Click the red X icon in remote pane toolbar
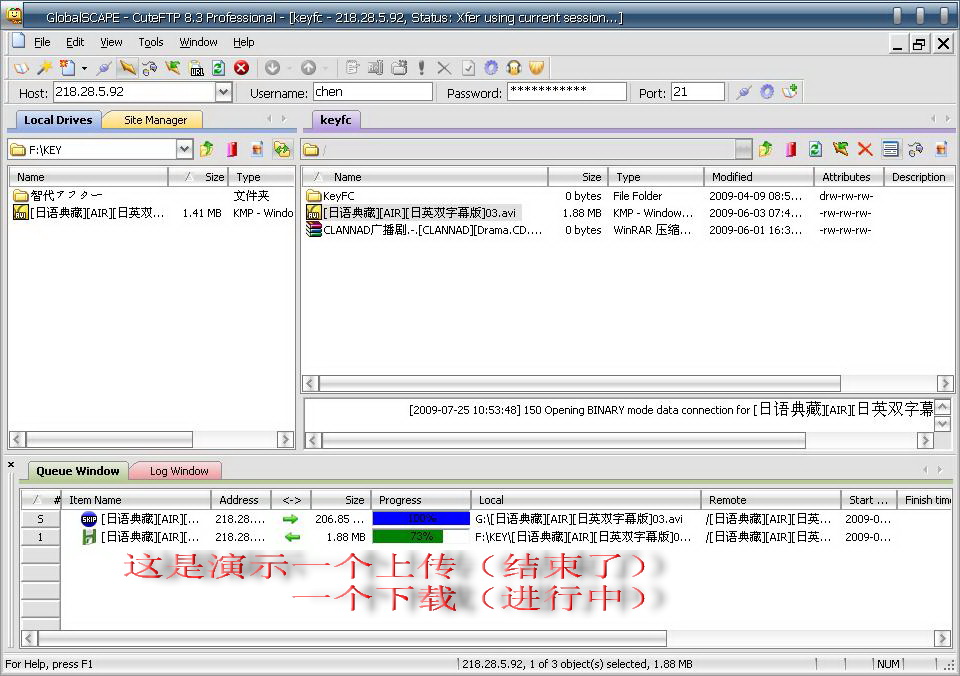Image resolution: width=960 pixels, height=676 pixels. [865, 149]
